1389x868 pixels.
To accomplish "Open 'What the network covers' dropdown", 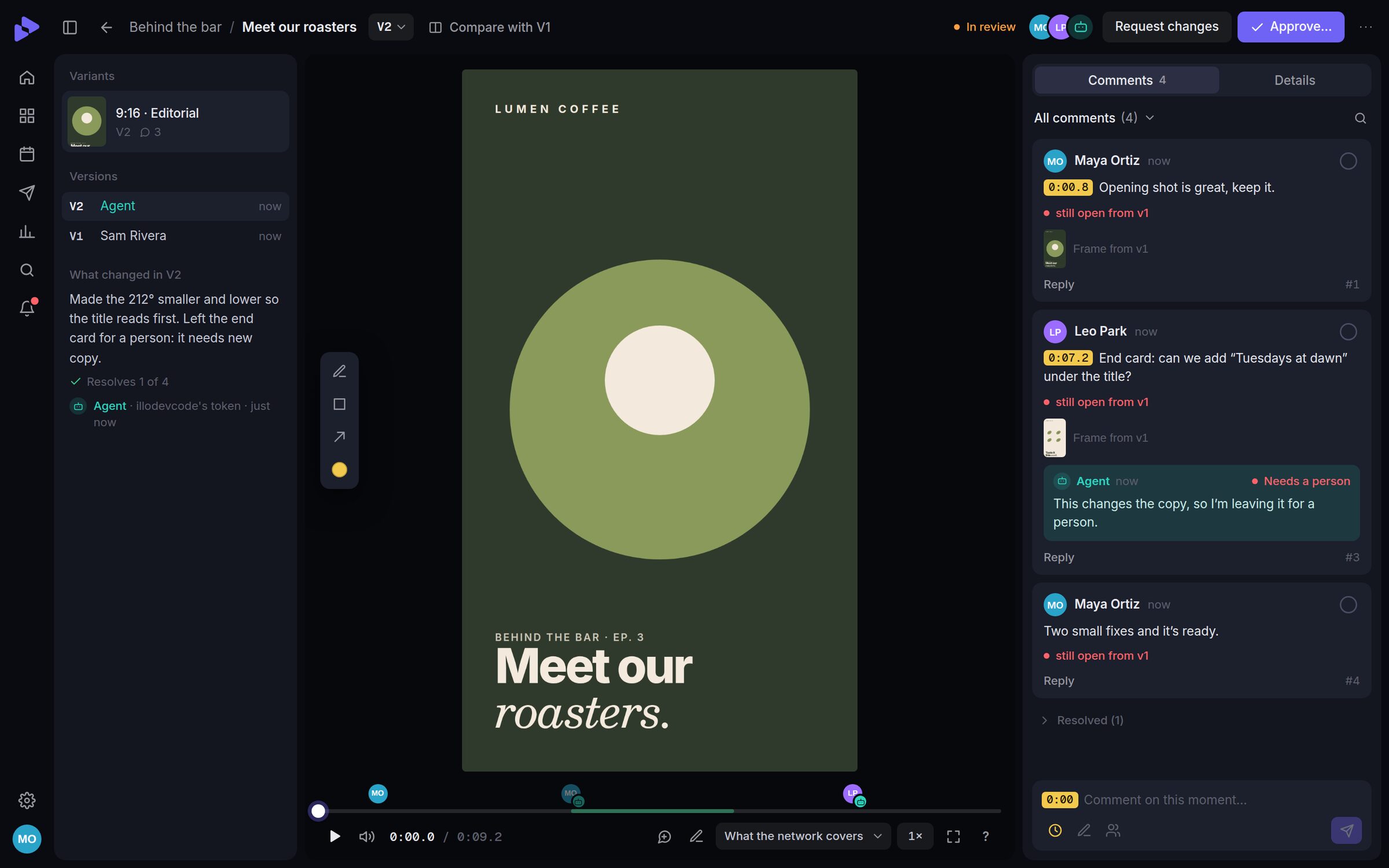I will (x=803, y=836).
